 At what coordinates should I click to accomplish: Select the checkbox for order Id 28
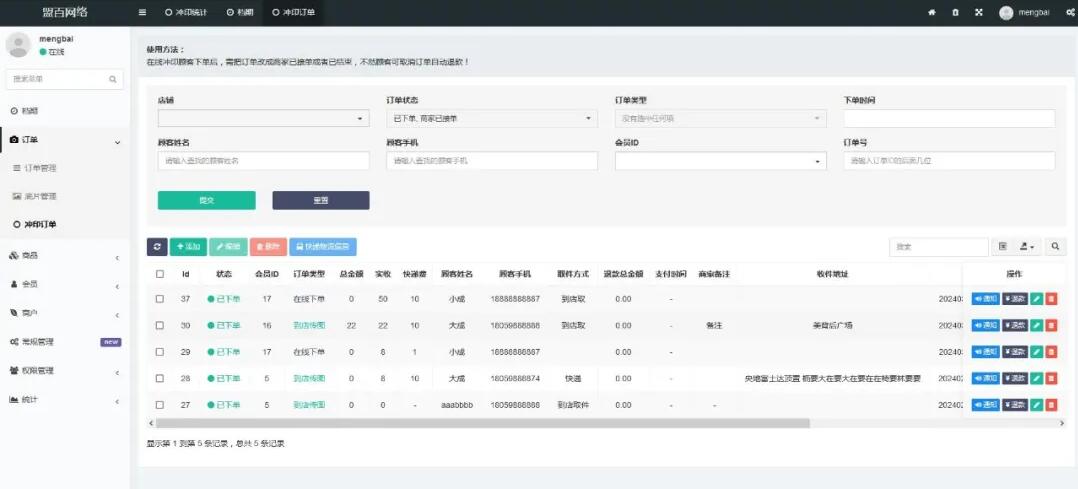(160, 378)
